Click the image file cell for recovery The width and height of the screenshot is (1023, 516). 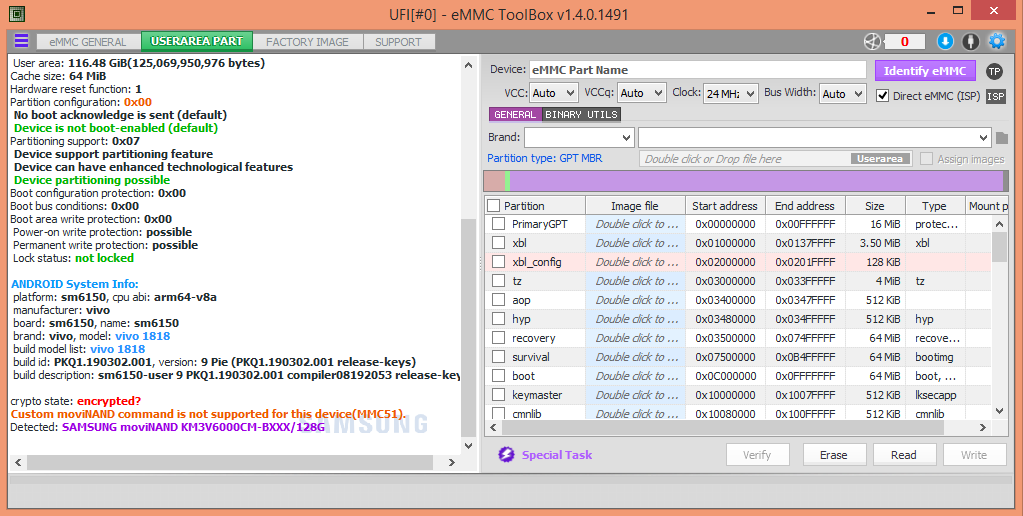pyautogui.click(x=635, y=338)
